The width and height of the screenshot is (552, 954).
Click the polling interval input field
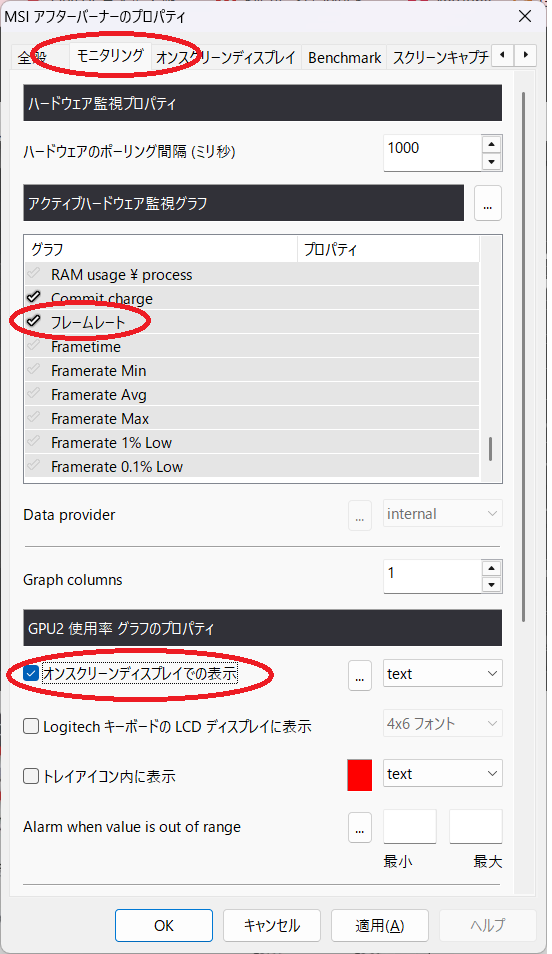click(432, 152)
